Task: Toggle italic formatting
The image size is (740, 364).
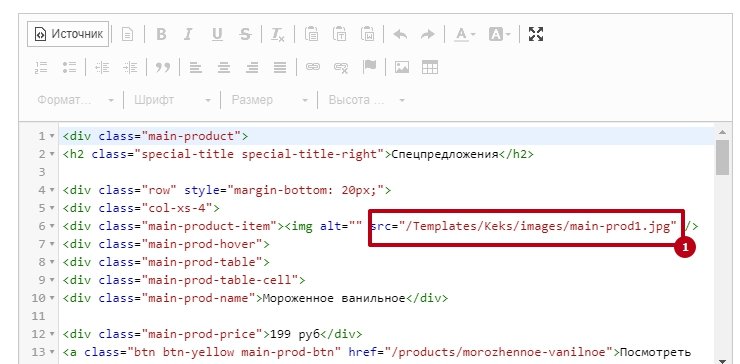Action: 188,34
